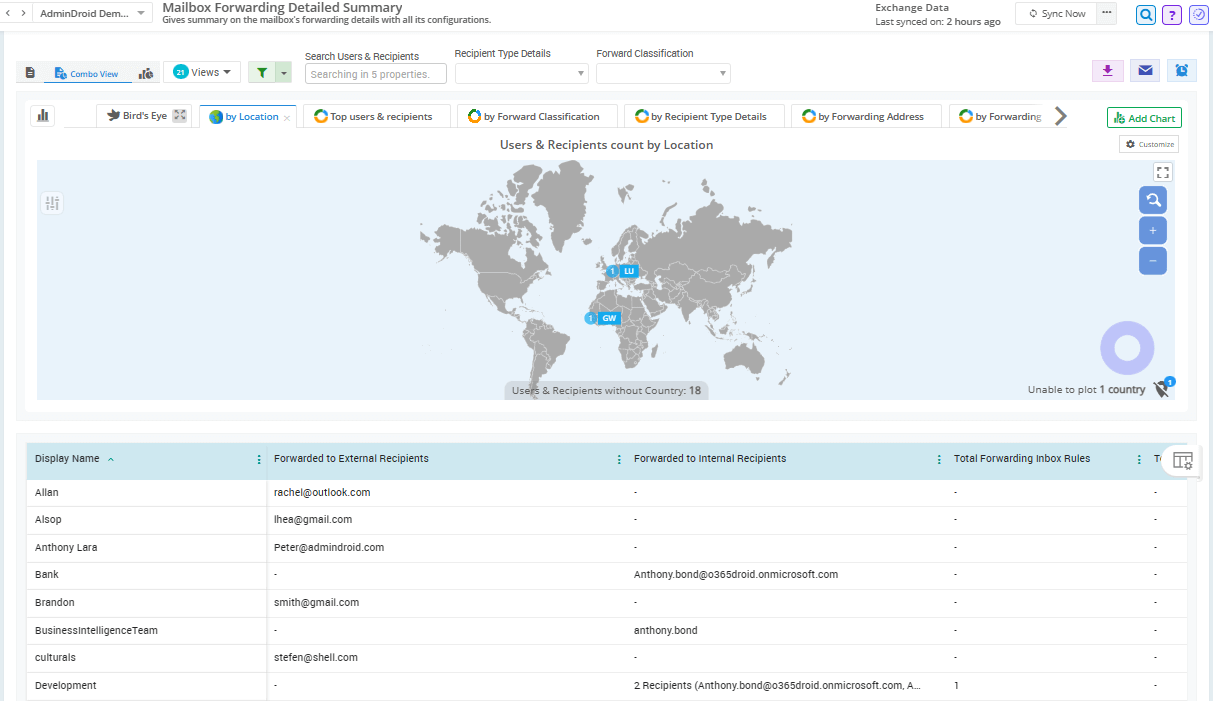Viewport: 1213px width, 701px height.
Task: Download the report with the export icon
Action: 1107,71
